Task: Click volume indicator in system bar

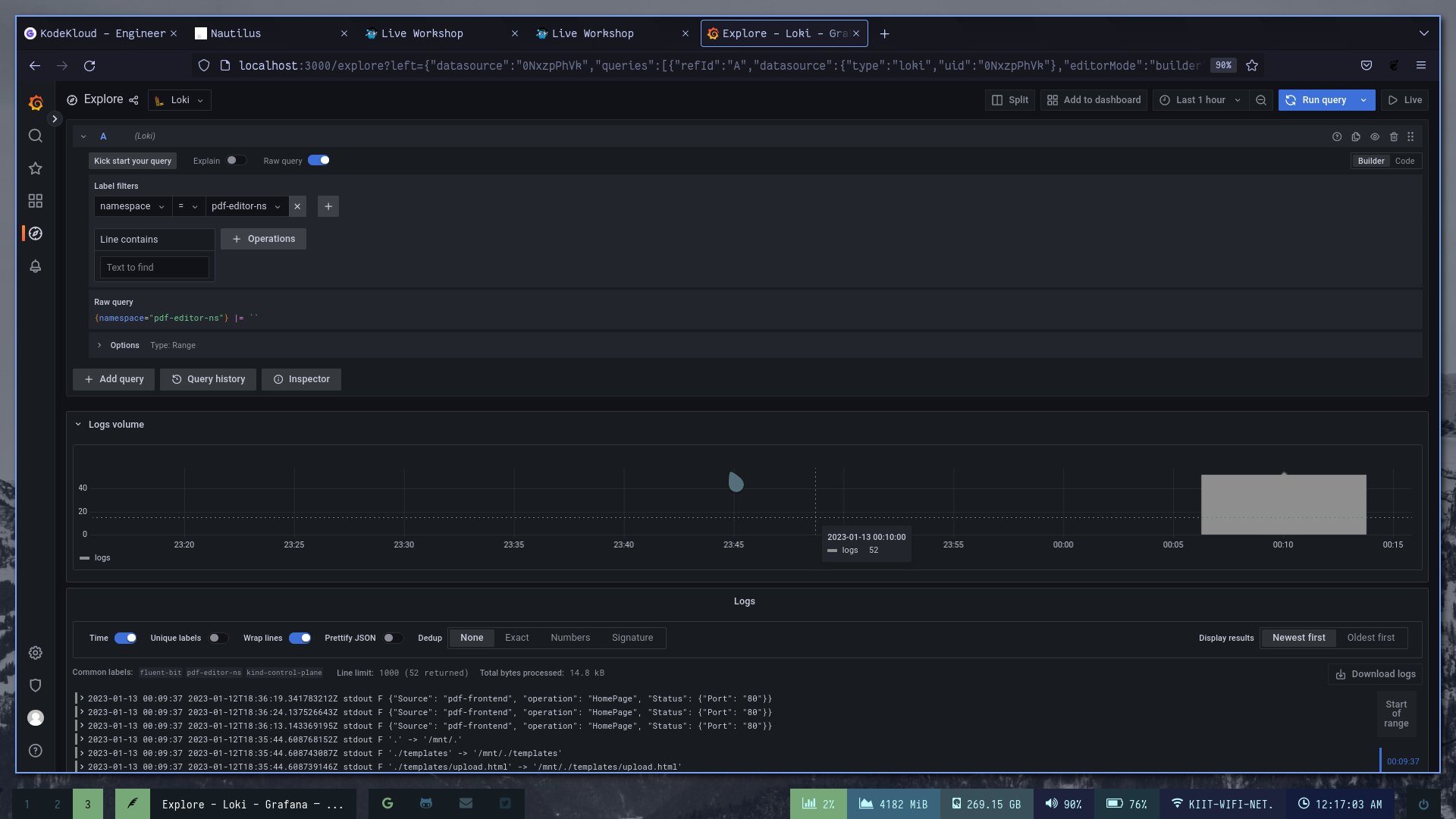Action: tap(1063, 804)
